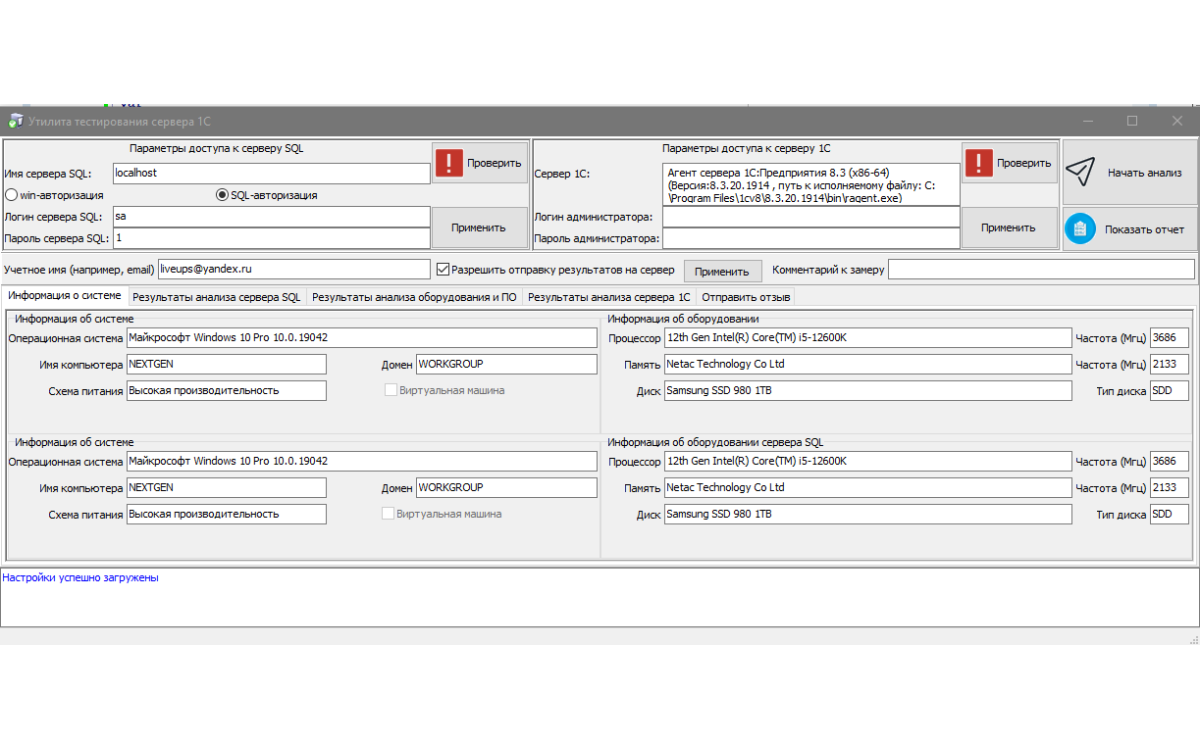Select the win-авторизация radio button
Viewport: 1200px width, 750px height.
click(x=12, y=195)
